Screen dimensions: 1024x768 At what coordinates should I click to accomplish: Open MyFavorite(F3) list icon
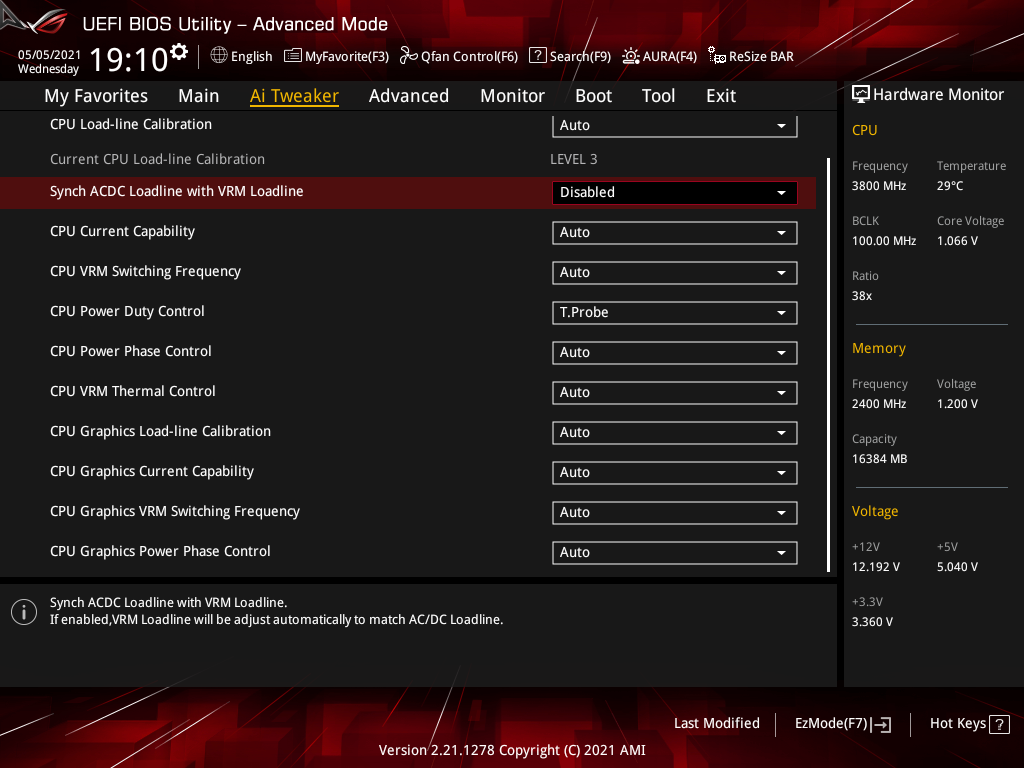point(293,56)
